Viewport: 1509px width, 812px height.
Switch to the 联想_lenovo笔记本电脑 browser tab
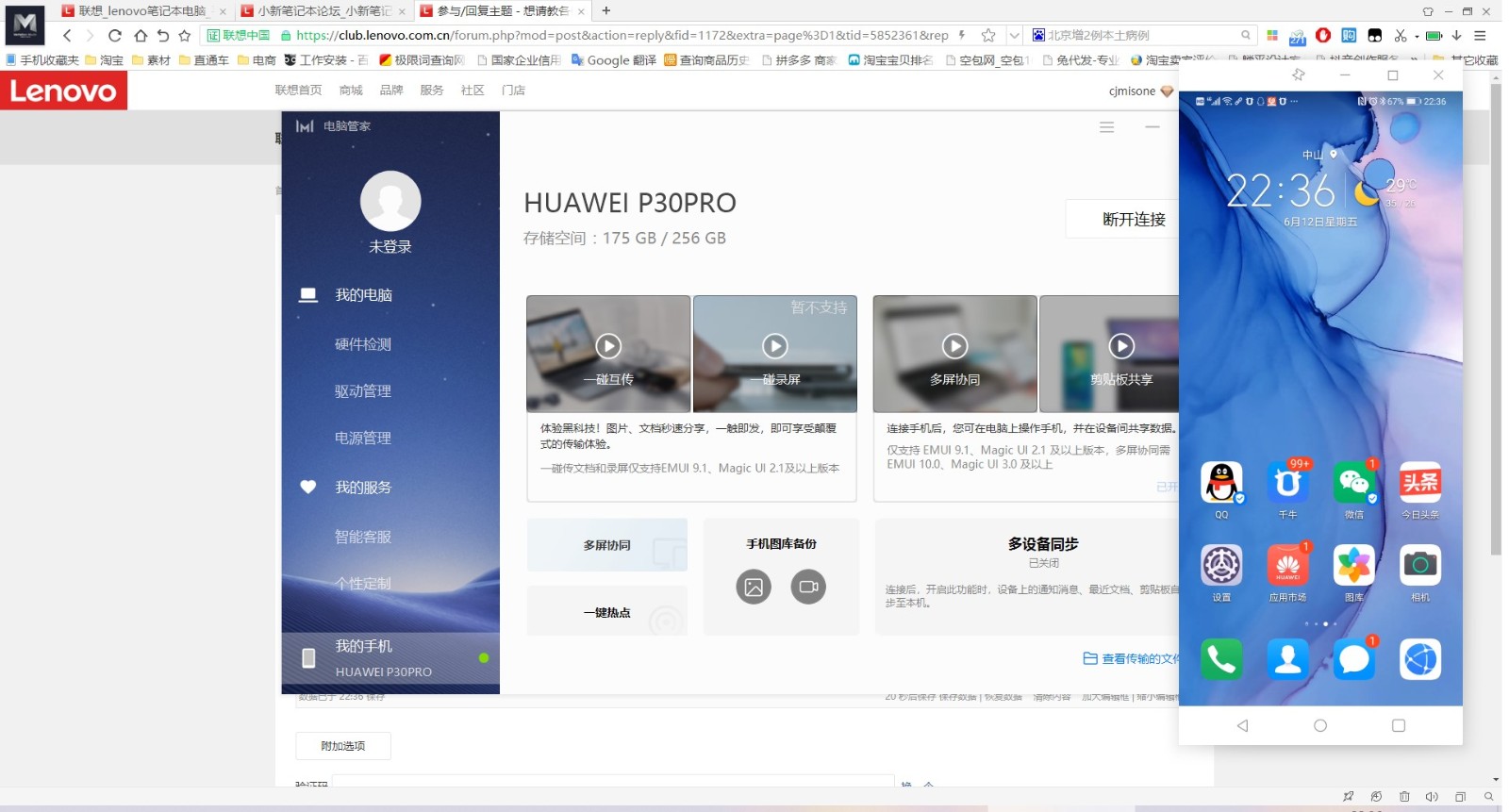point(143,11)
